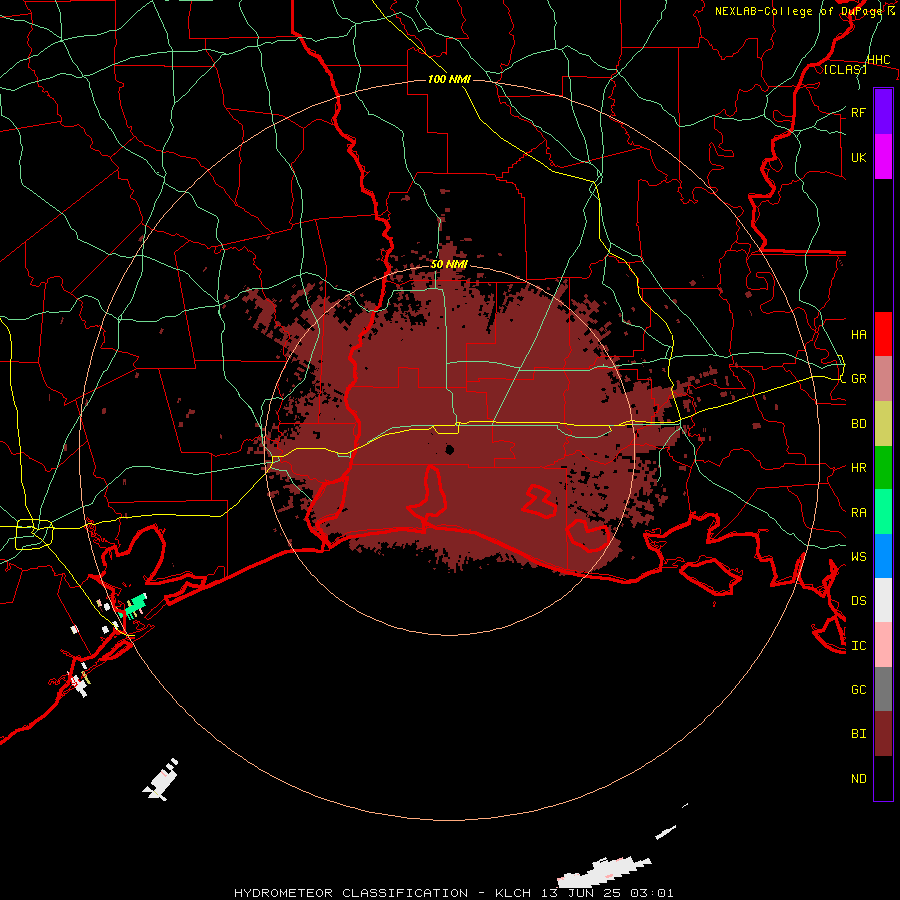The width and height of the screenshot is (900, 900).
Task: Click the BD legend label
Action: click(859, 424)
